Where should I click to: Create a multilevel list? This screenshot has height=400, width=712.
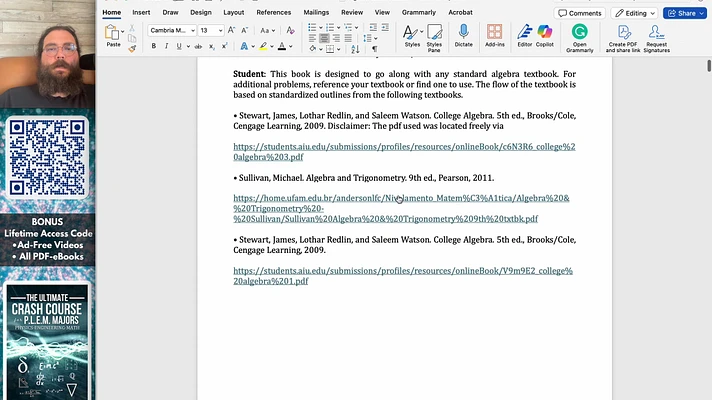point(348,28)
